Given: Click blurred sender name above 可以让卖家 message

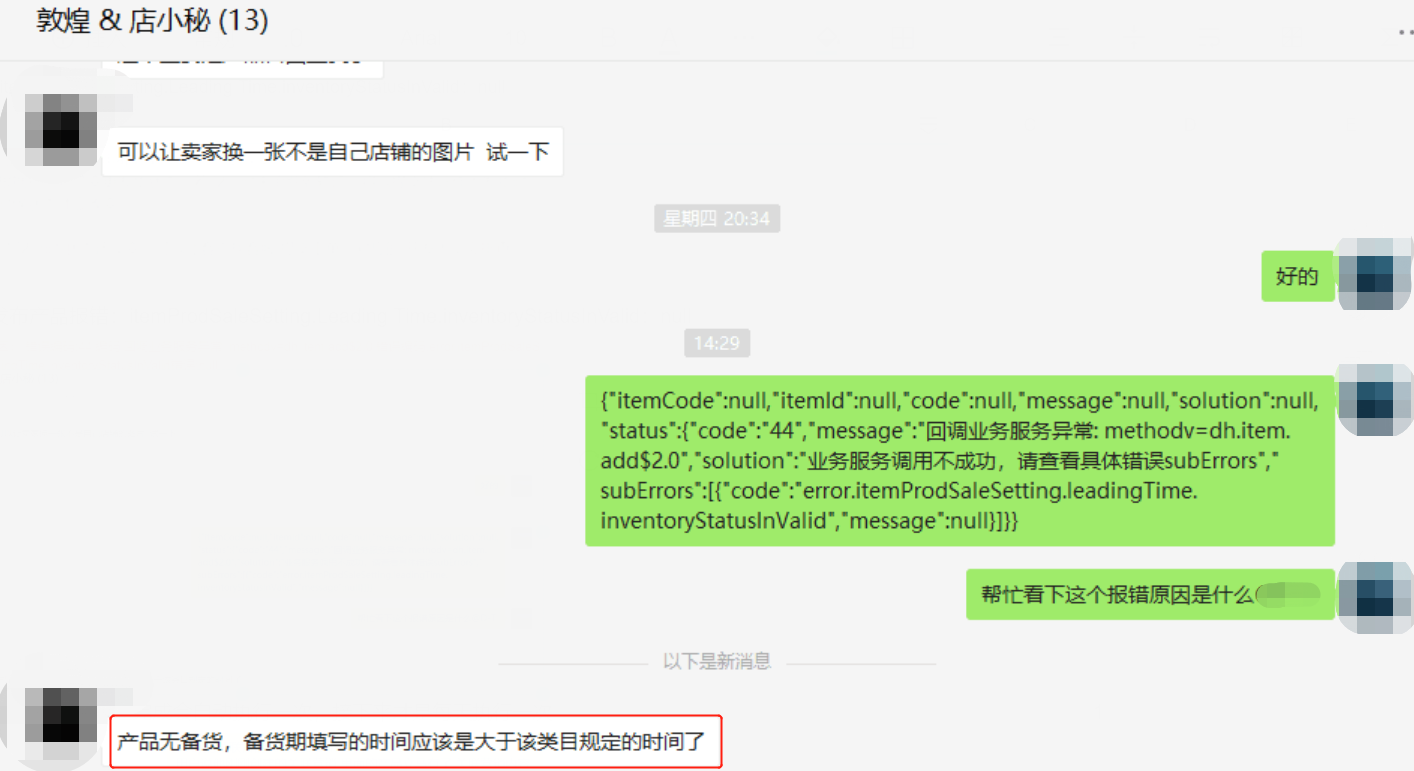Looking at the screenshot, I should click(118, 103).
